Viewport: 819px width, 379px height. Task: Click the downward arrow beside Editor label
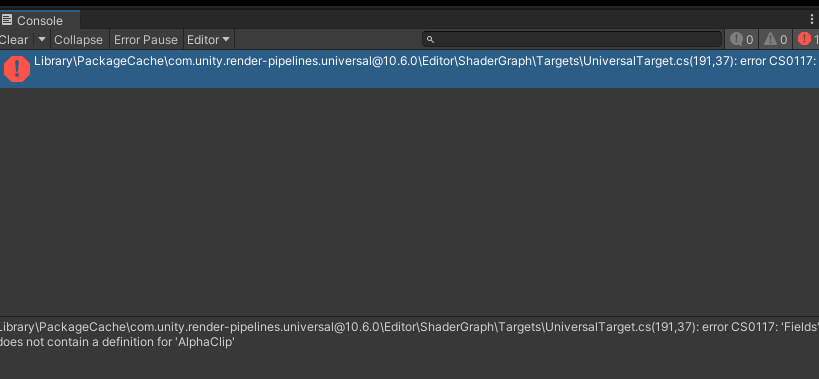226,39
